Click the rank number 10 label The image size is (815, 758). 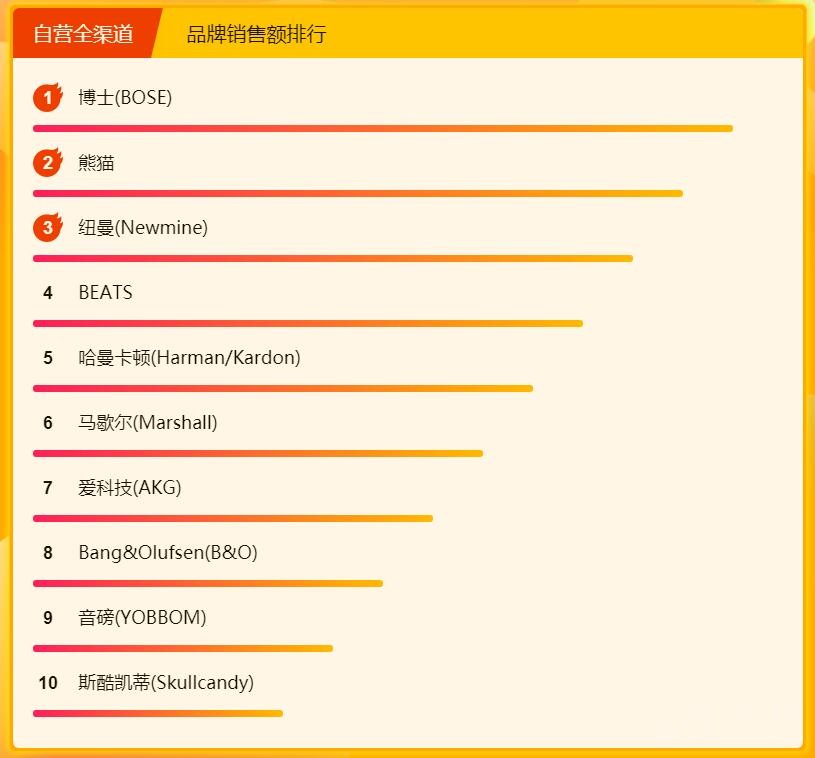pos(48,683)
